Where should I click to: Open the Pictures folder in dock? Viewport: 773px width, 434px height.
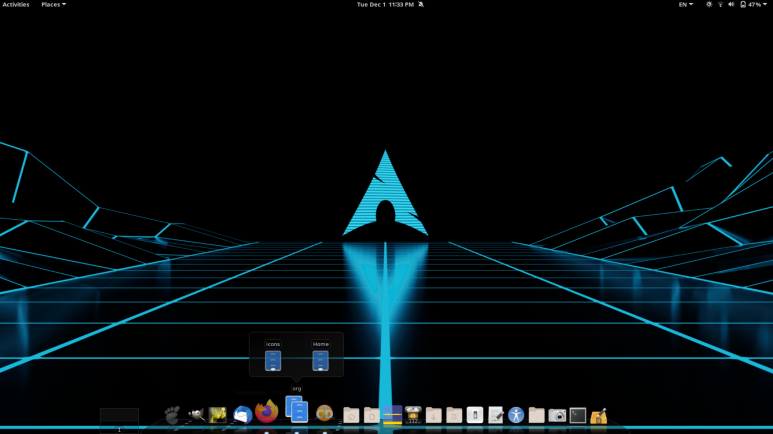[x=454, y=415]
